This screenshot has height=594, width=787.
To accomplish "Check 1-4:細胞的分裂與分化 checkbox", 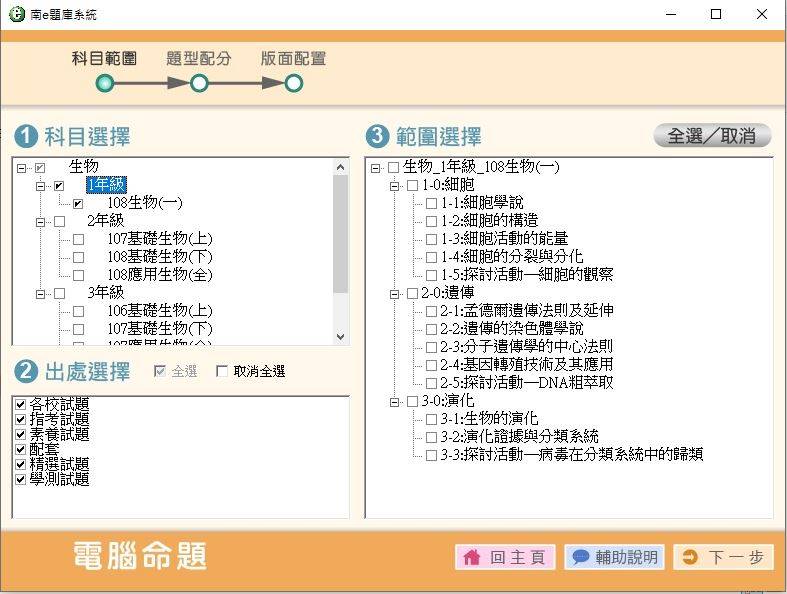I will [x=431, y=257].
